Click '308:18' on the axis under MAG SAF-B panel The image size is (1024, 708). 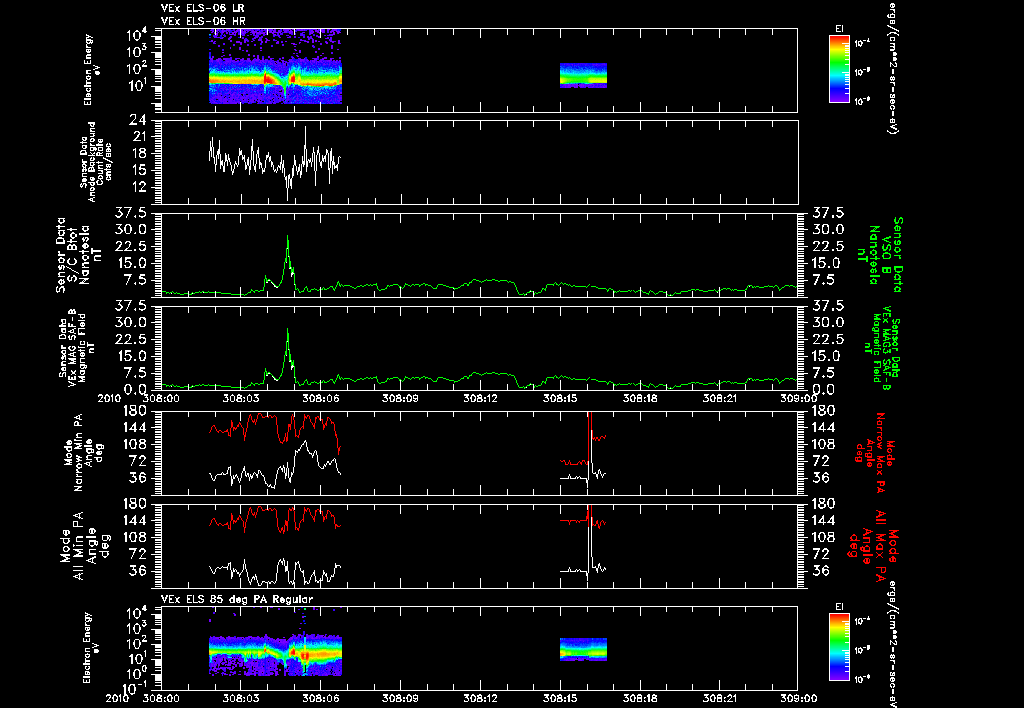(640, 398)
